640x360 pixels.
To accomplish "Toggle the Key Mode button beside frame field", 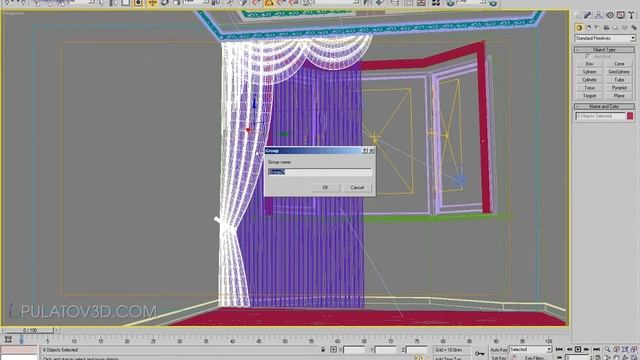I will (x=559, y=358).
